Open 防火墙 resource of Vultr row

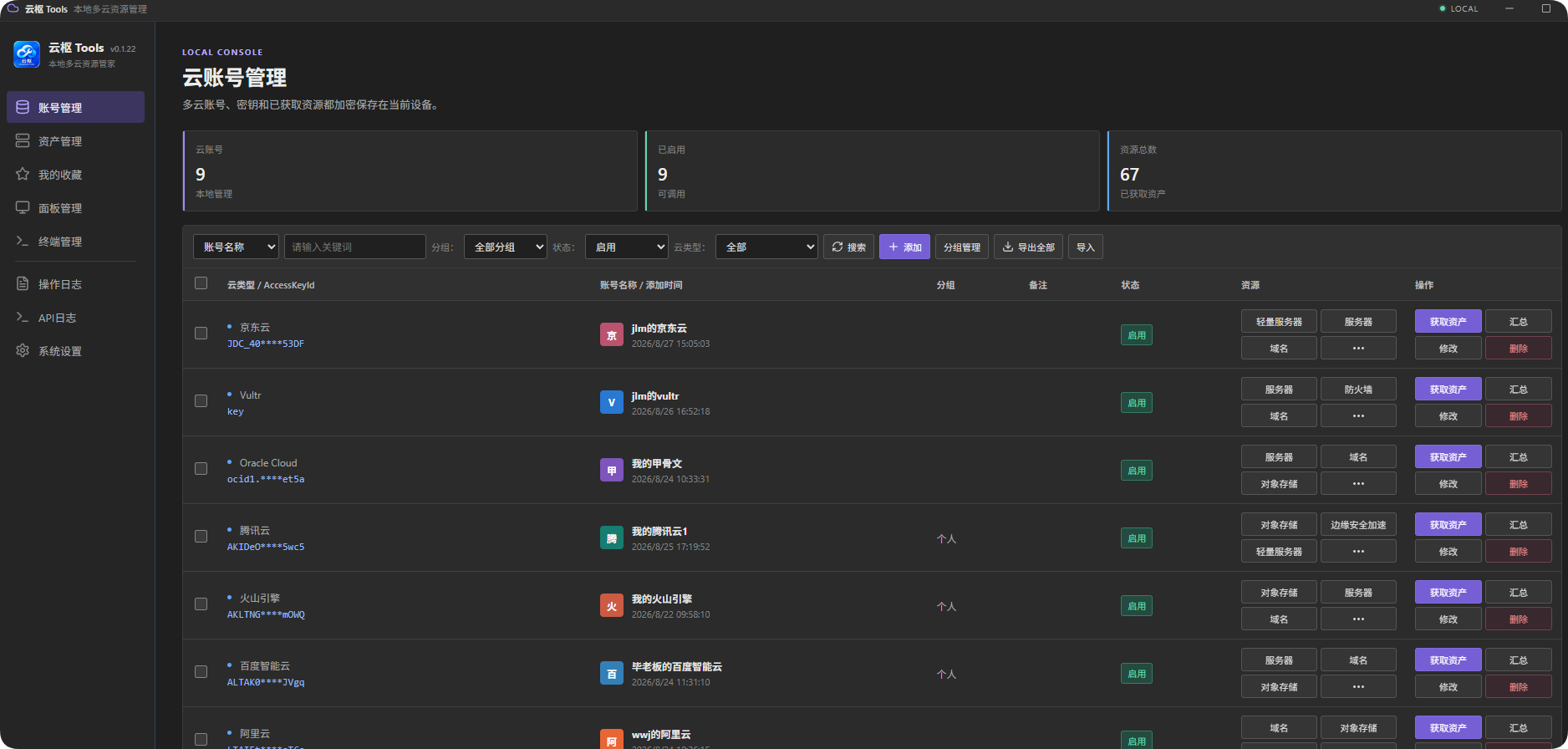pyautogui.click(x=1358, y=389)
